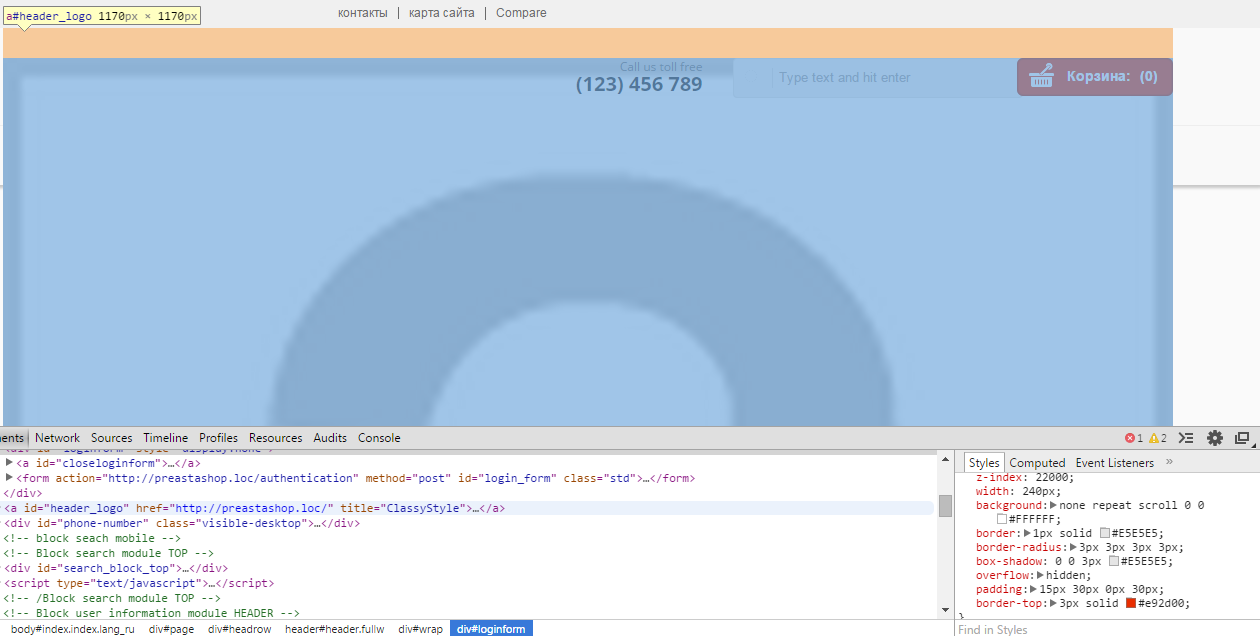Viewport: 1260px width, 636px height.
Task: Select the div#loginform breadcrumb
Action: 491,629
